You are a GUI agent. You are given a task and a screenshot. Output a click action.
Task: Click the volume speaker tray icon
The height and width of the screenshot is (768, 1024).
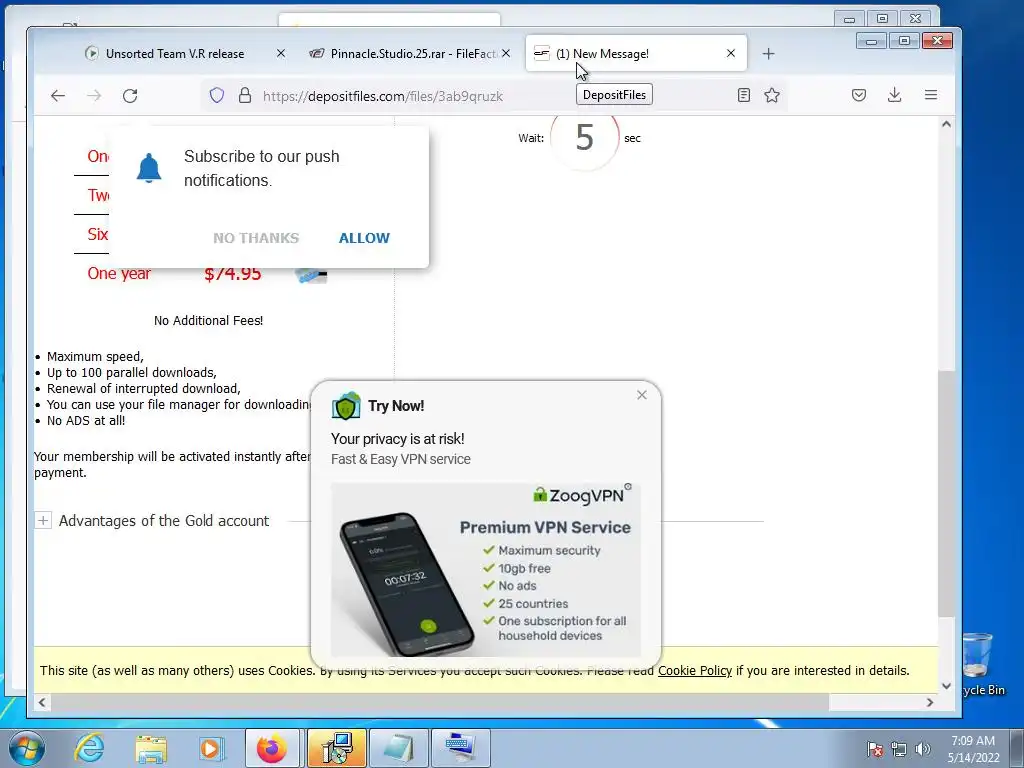click(923, 749)
